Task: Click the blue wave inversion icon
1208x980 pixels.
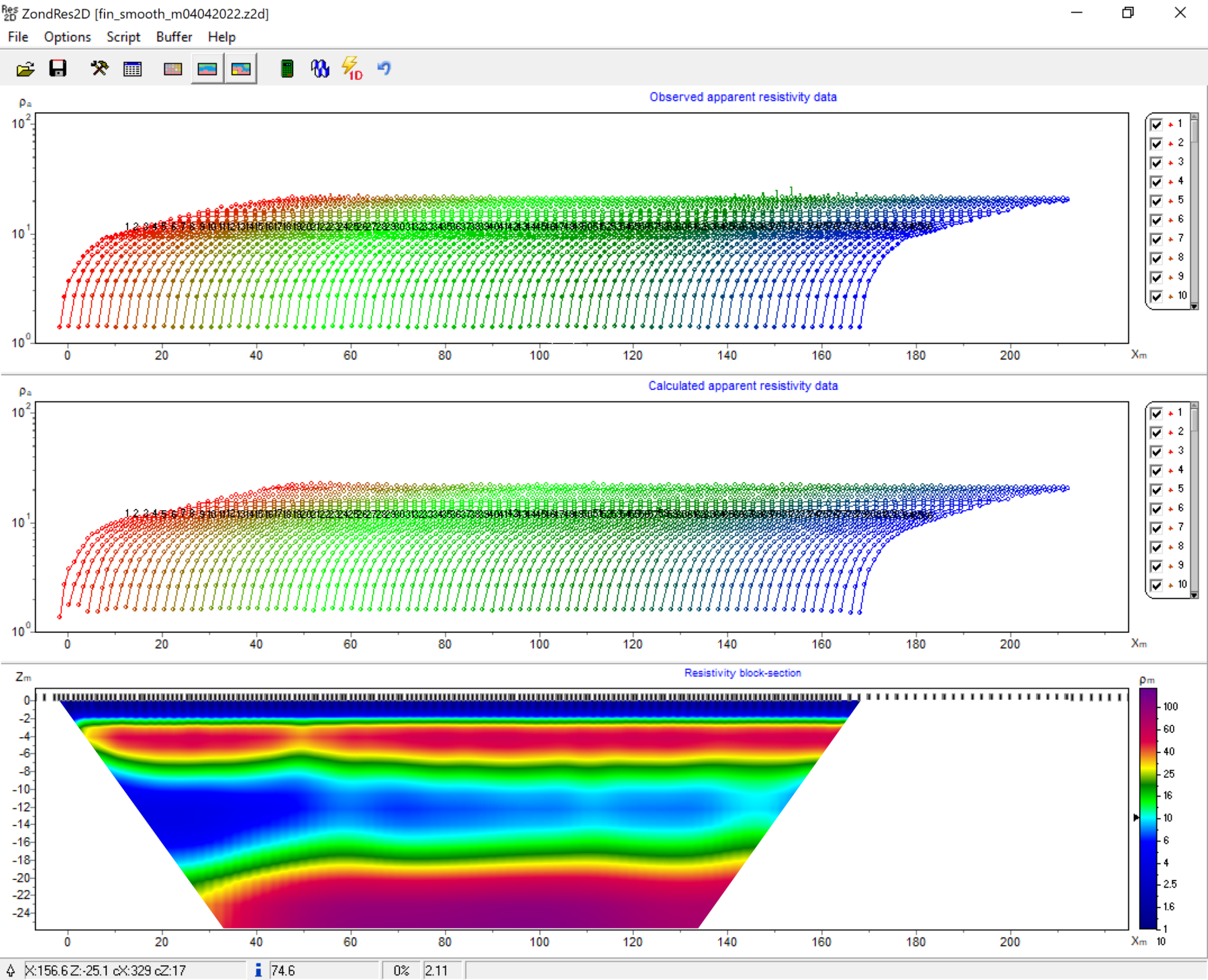Action: (320, 68)
